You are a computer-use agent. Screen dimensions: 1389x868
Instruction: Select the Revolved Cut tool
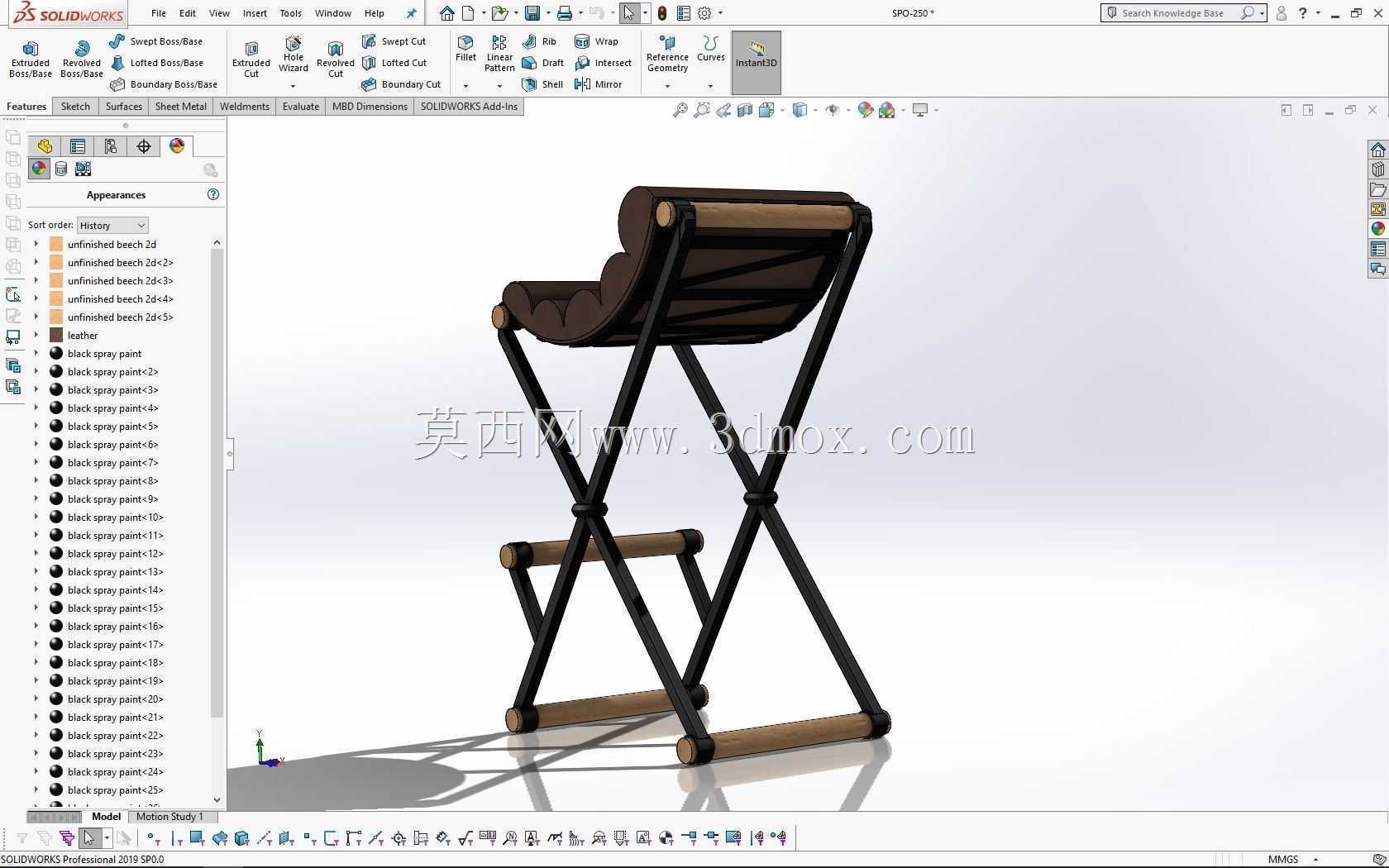tap(335, 59)
